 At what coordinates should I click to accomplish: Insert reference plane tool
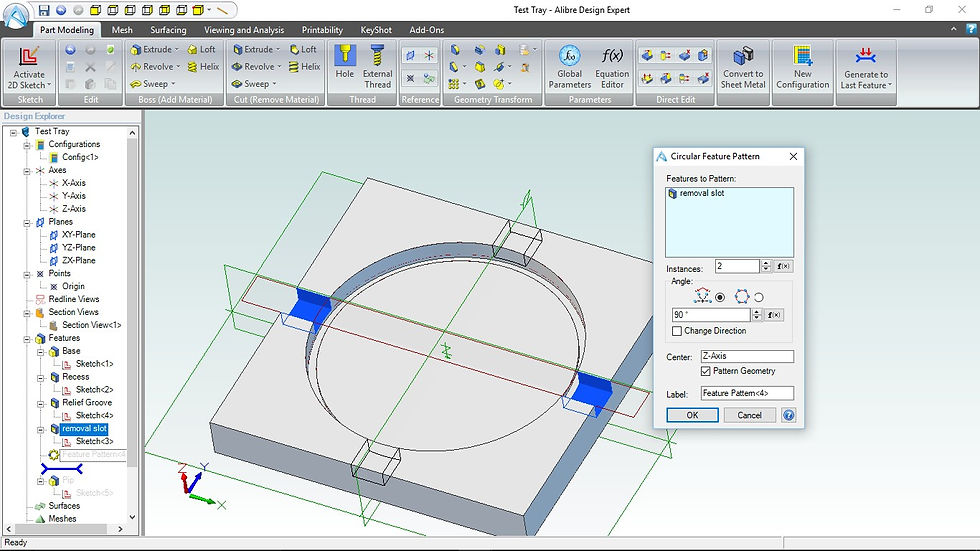(410, 56)
